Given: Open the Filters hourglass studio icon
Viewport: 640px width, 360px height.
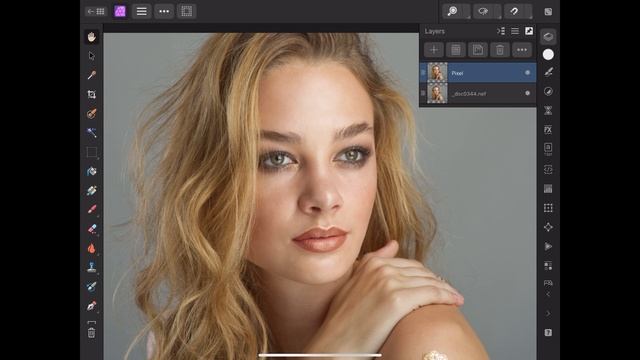Looking at the screenshot, I should click(x=548, y=111).
